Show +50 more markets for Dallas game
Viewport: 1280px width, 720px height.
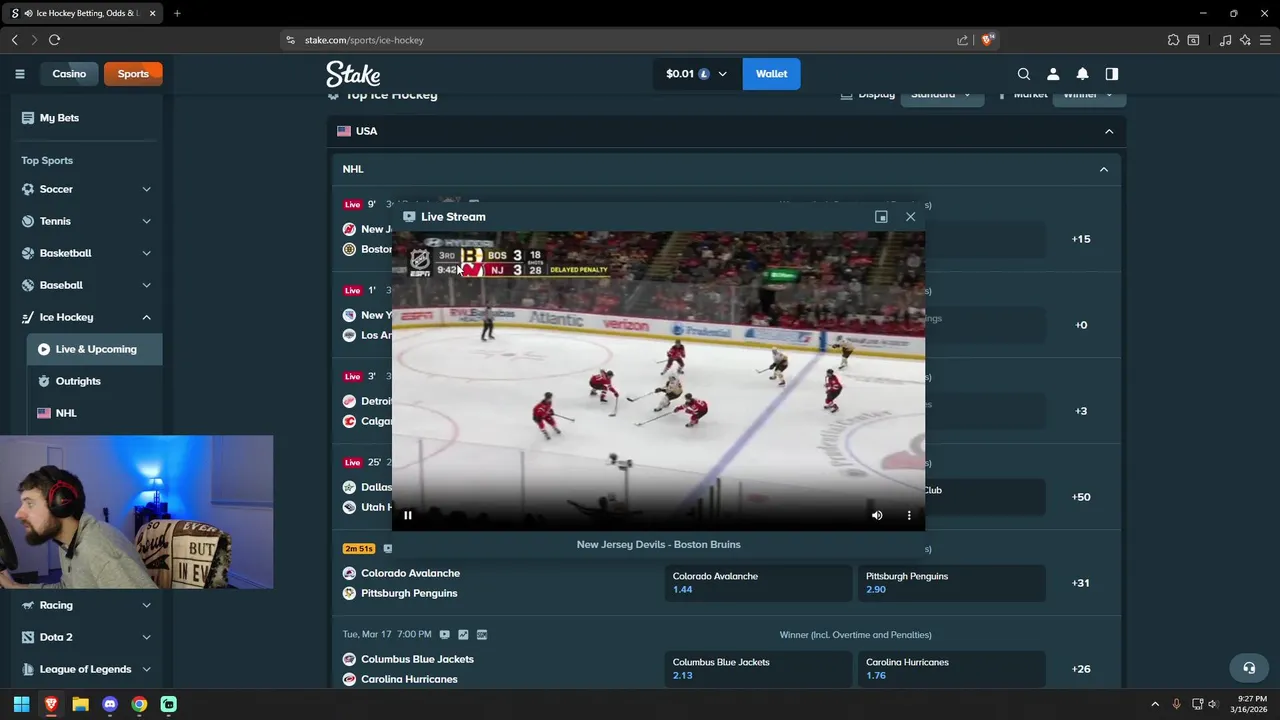[1081, 497]
